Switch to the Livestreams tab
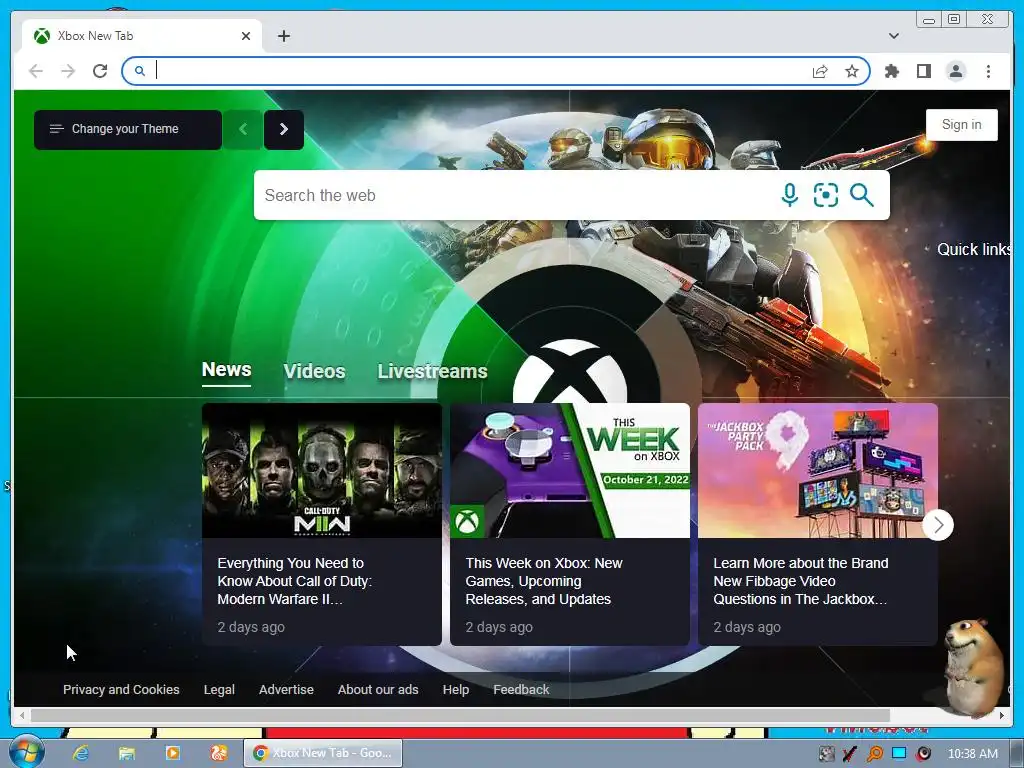The height and width of the screenshot is (768, 1024). pos(432,371)
